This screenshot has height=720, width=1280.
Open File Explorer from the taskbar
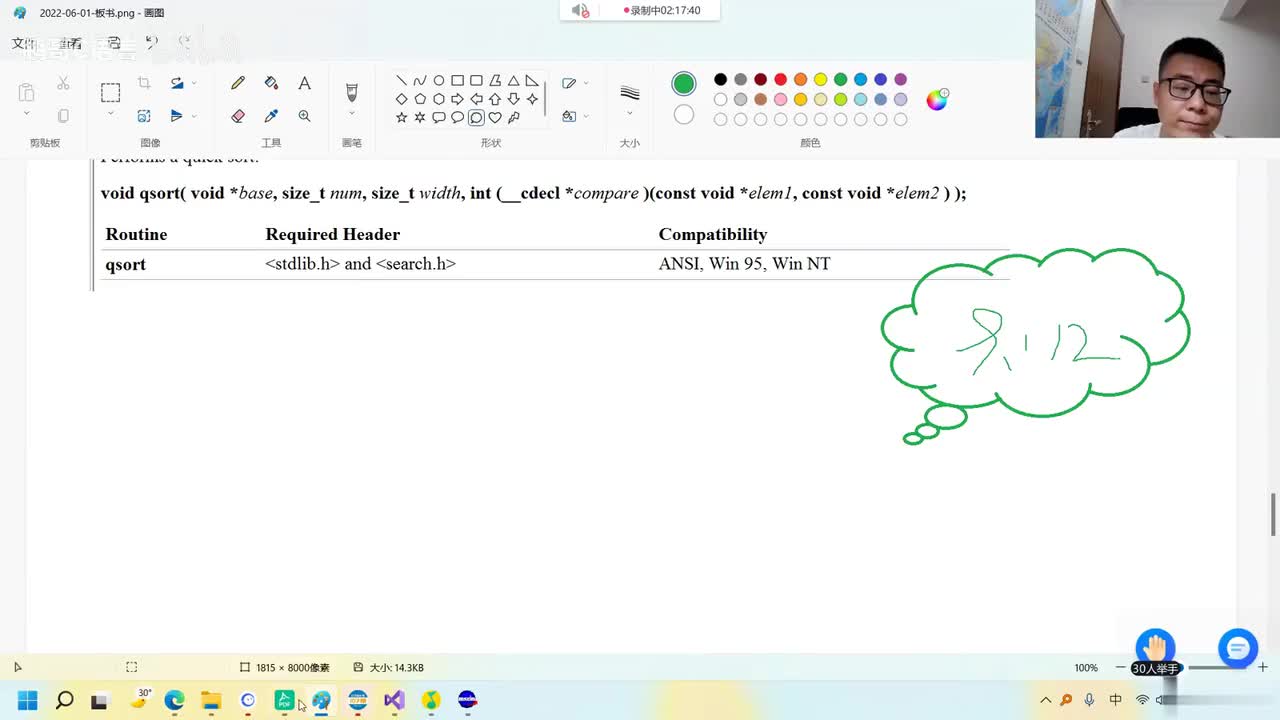click(x=211, y=700)
